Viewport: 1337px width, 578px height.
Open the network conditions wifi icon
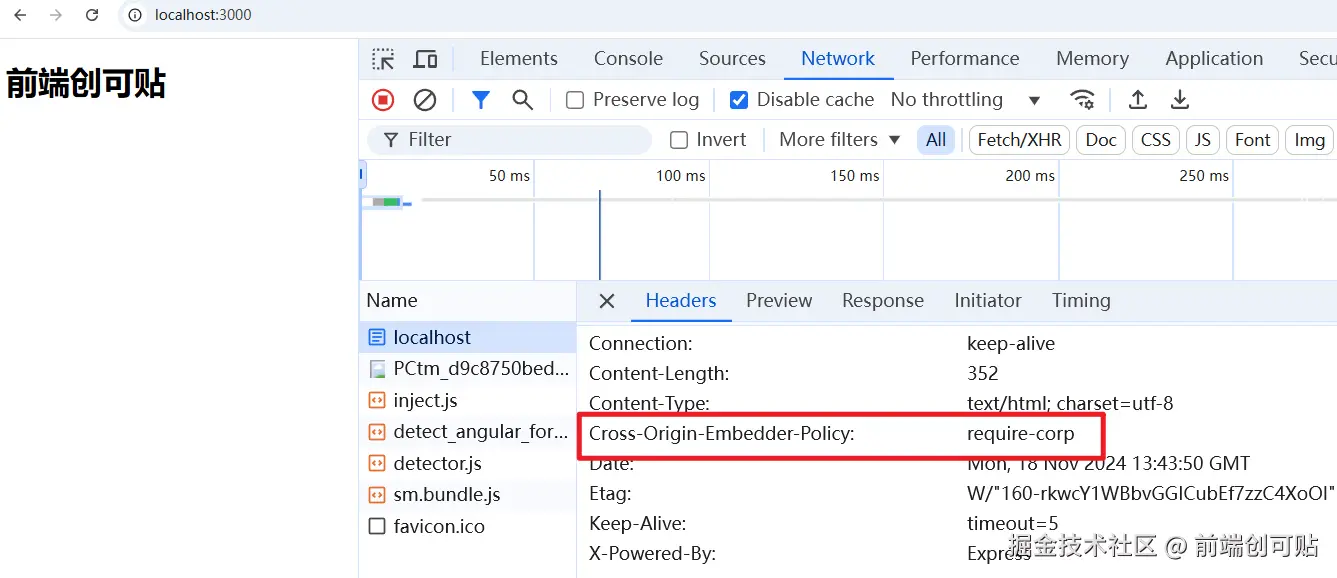1082,100
